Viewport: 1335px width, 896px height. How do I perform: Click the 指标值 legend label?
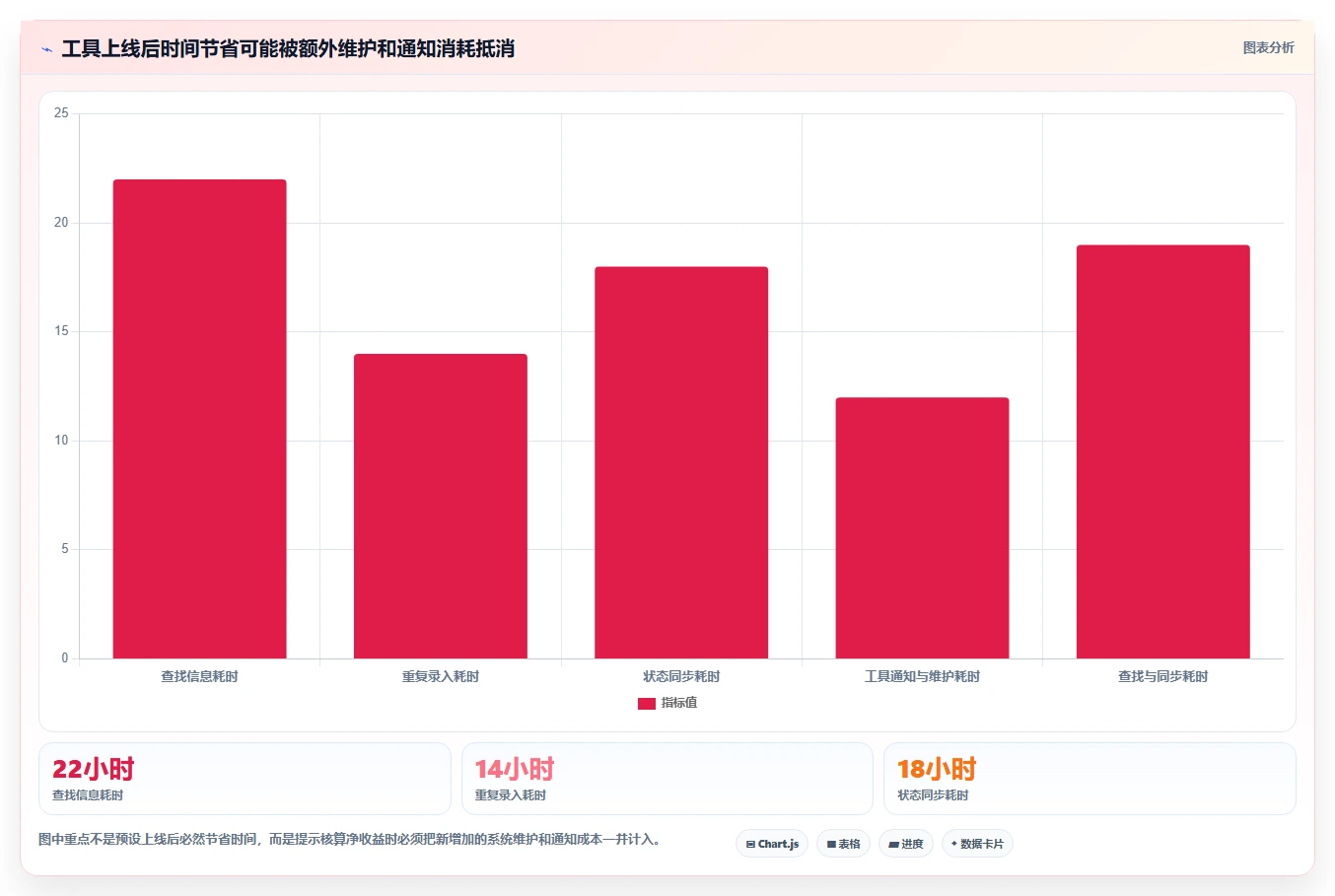[x=678, y=703]
